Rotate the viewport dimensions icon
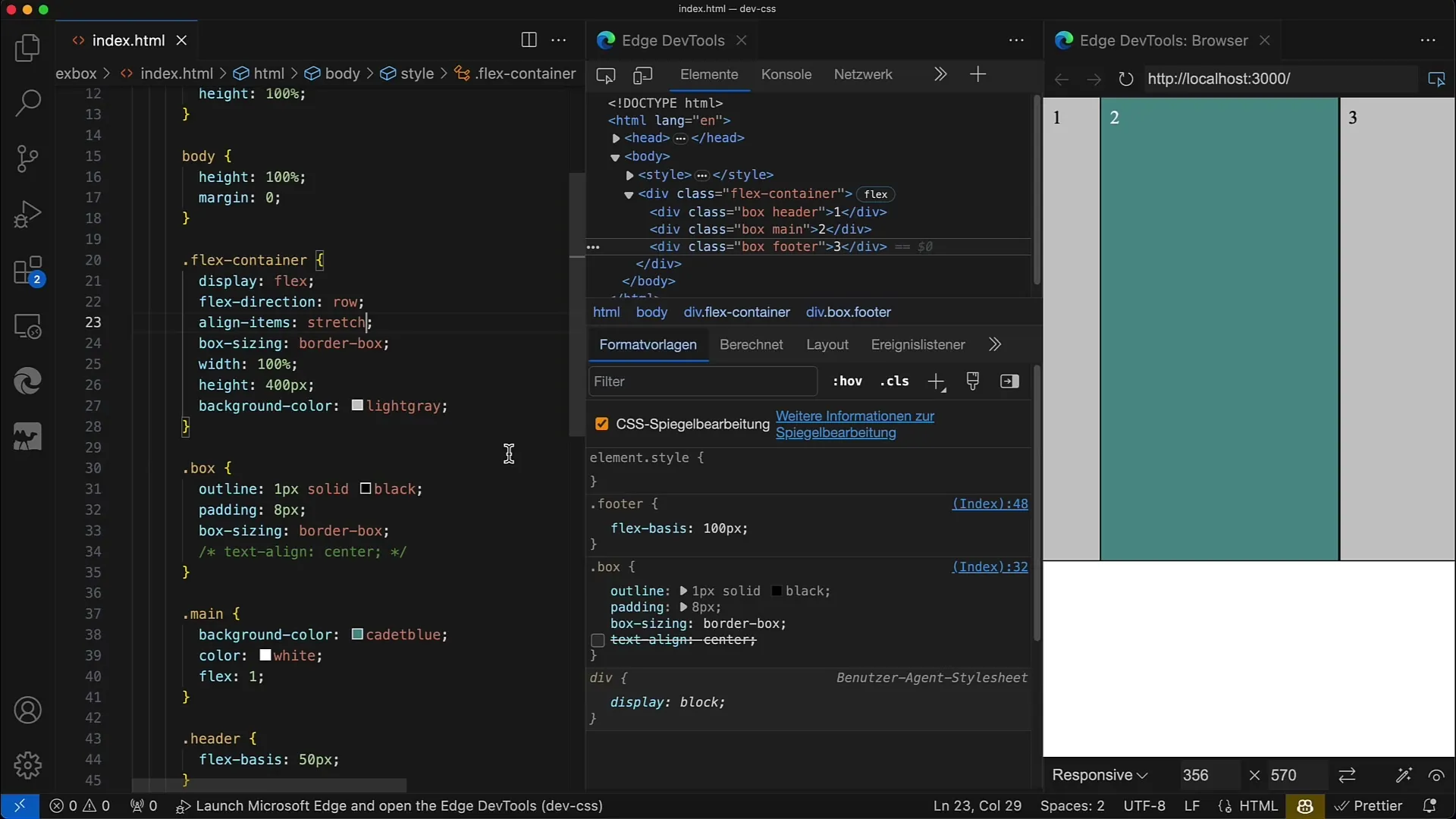This screenshot has height=819, width=1456. coord(1347,775)
